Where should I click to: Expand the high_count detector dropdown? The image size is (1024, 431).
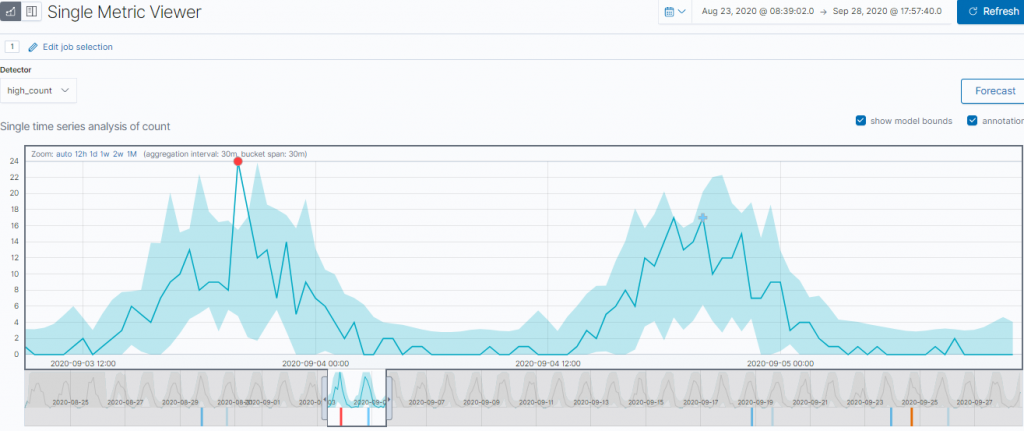tap(39, 91)
